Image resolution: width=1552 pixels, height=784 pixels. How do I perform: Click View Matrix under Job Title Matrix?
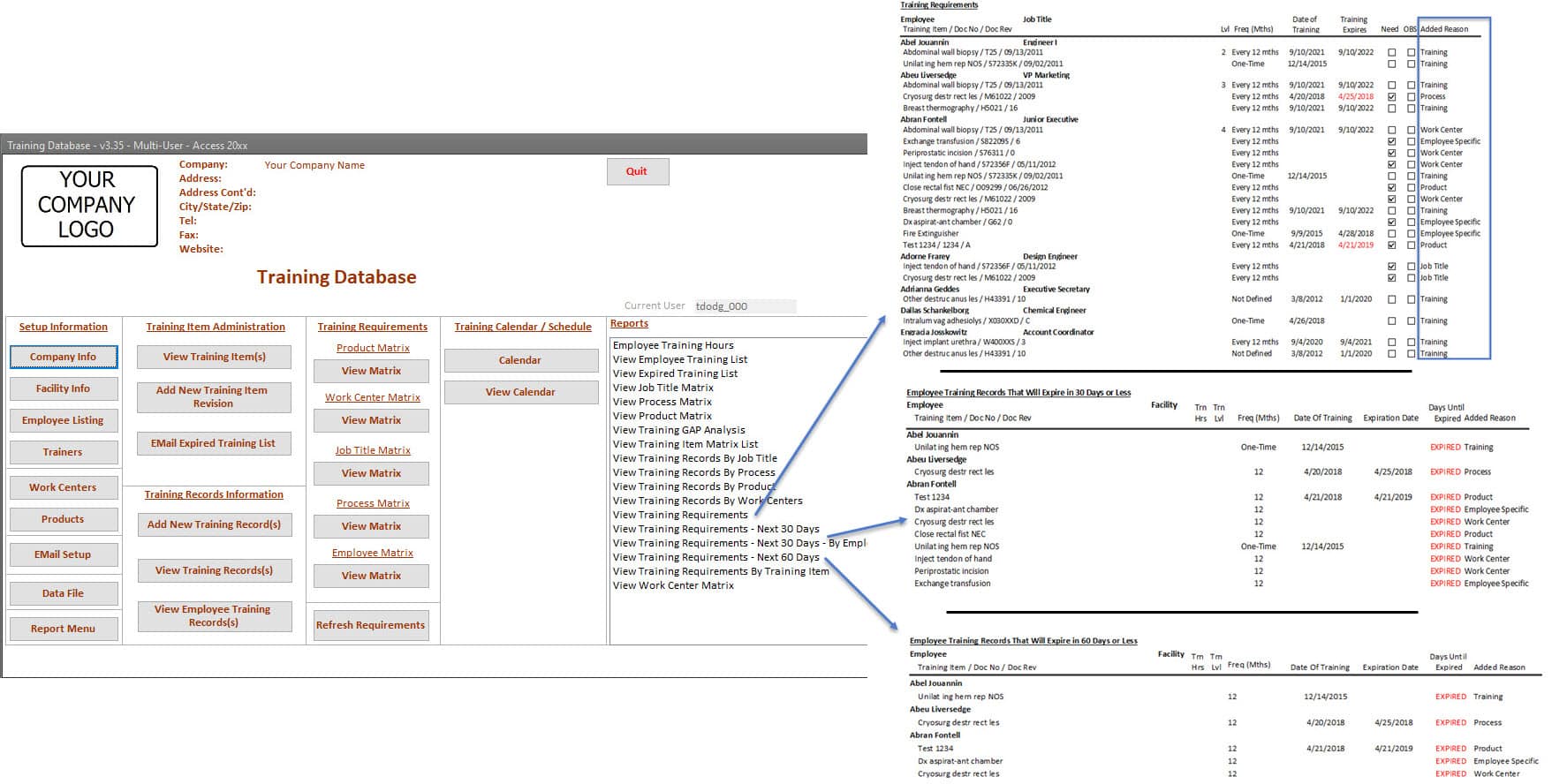point(372,473)
